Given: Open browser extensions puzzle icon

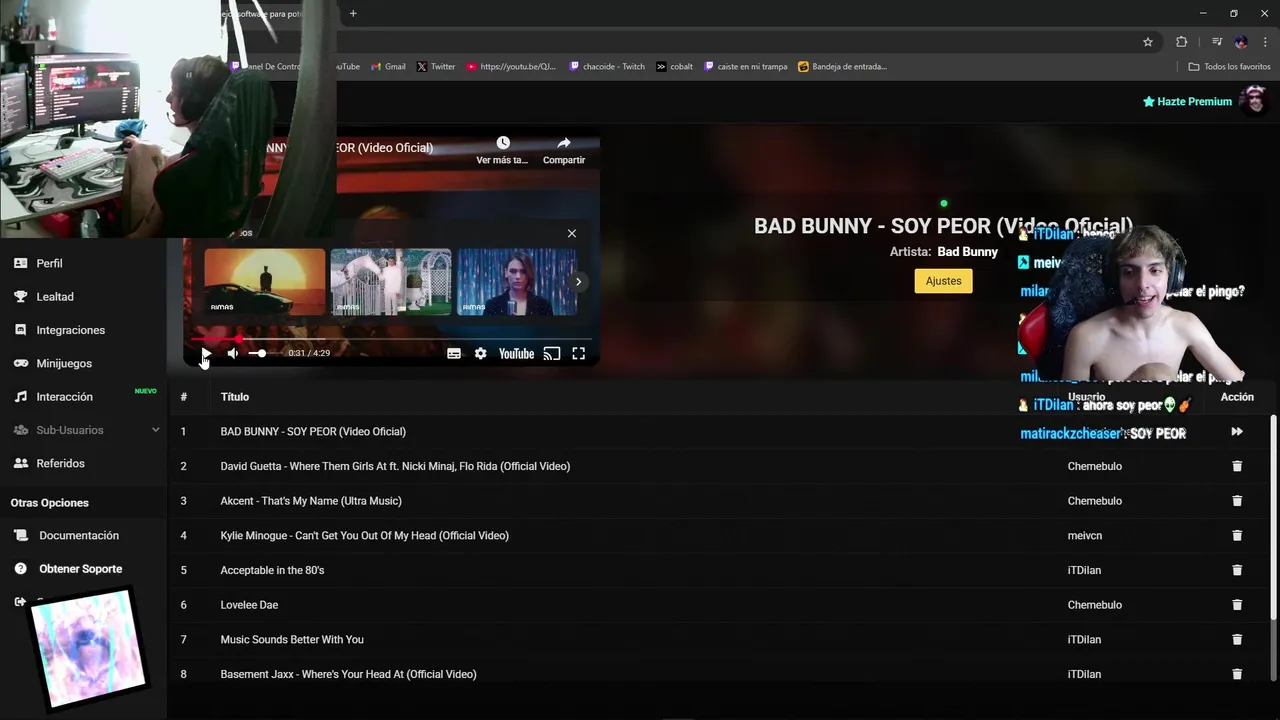Looking at the screenshot, I should point(1182,42).
